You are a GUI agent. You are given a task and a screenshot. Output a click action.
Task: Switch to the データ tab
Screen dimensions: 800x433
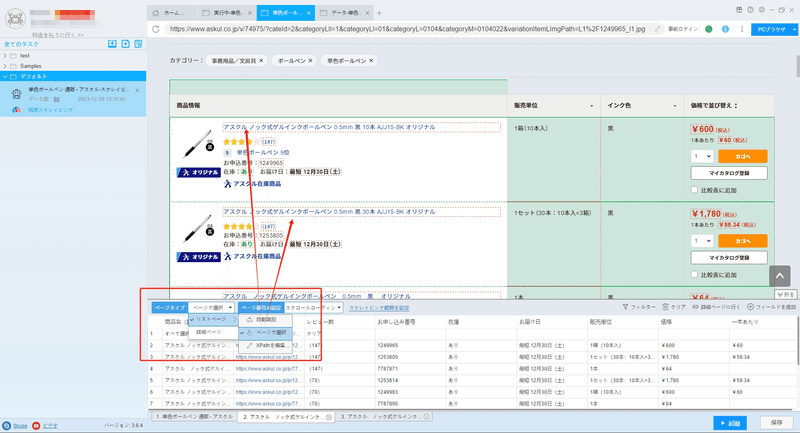click(344, 13)
